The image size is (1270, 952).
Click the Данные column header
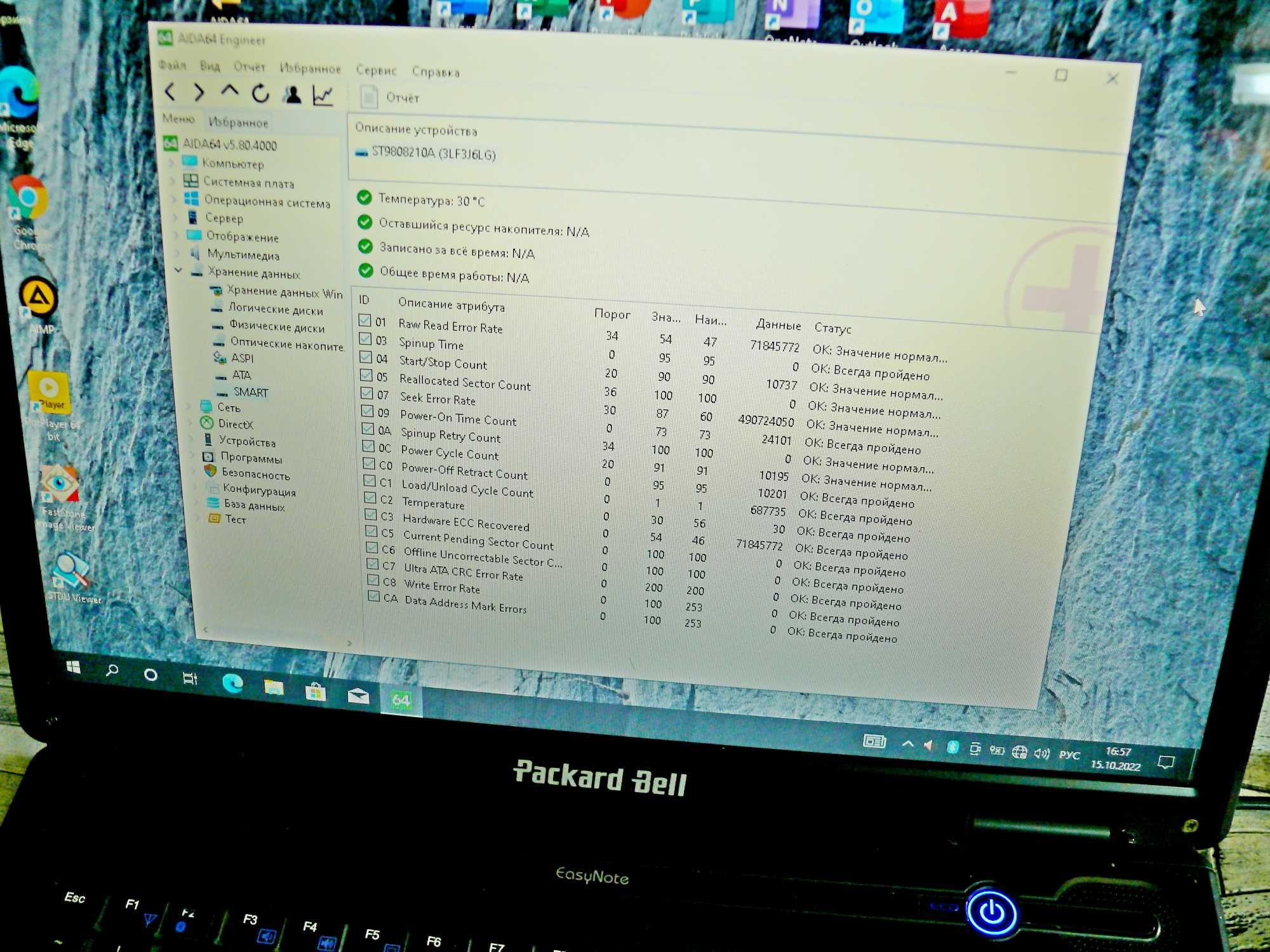tap(779, 325)
